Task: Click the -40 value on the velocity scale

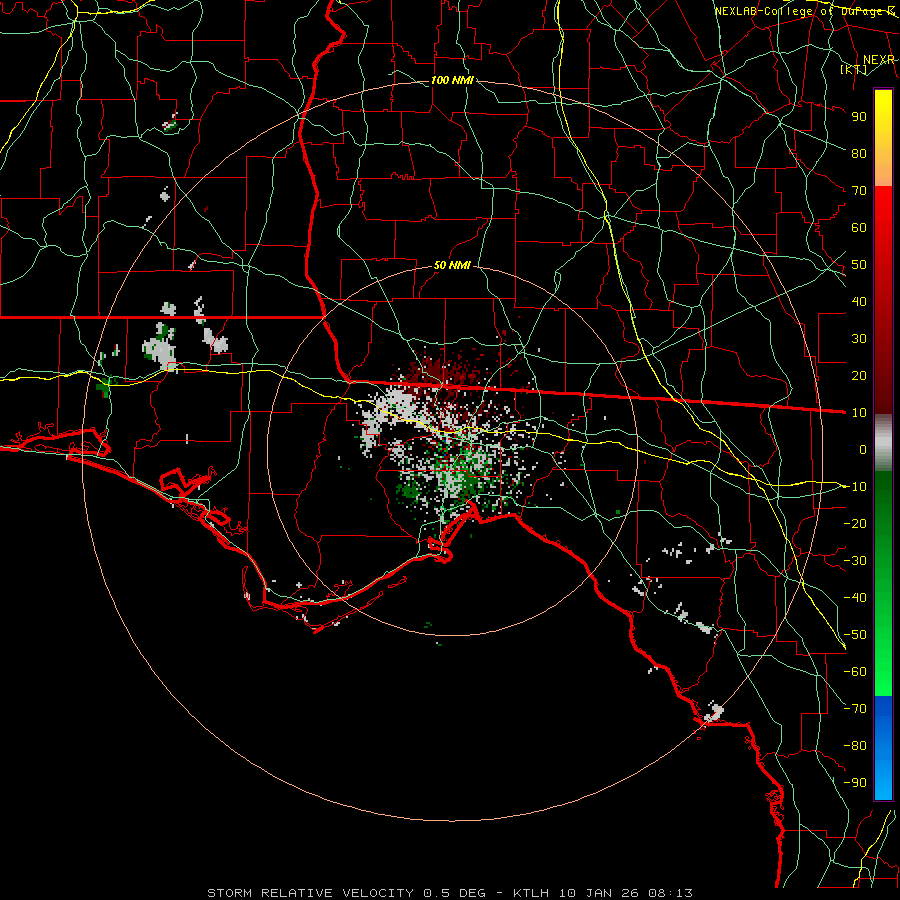Action: click(855, 598)
